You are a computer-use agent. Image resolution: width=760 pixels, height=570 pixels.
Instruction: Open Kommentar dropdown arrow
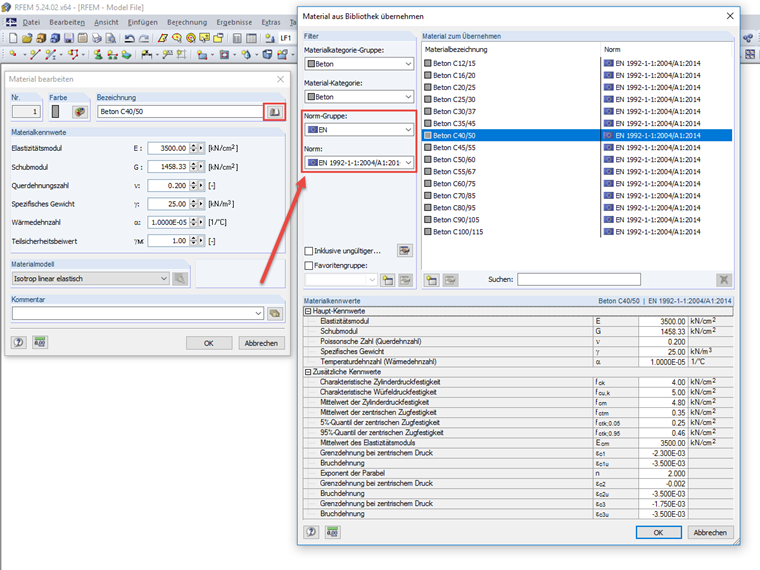[x=258, y=314]
